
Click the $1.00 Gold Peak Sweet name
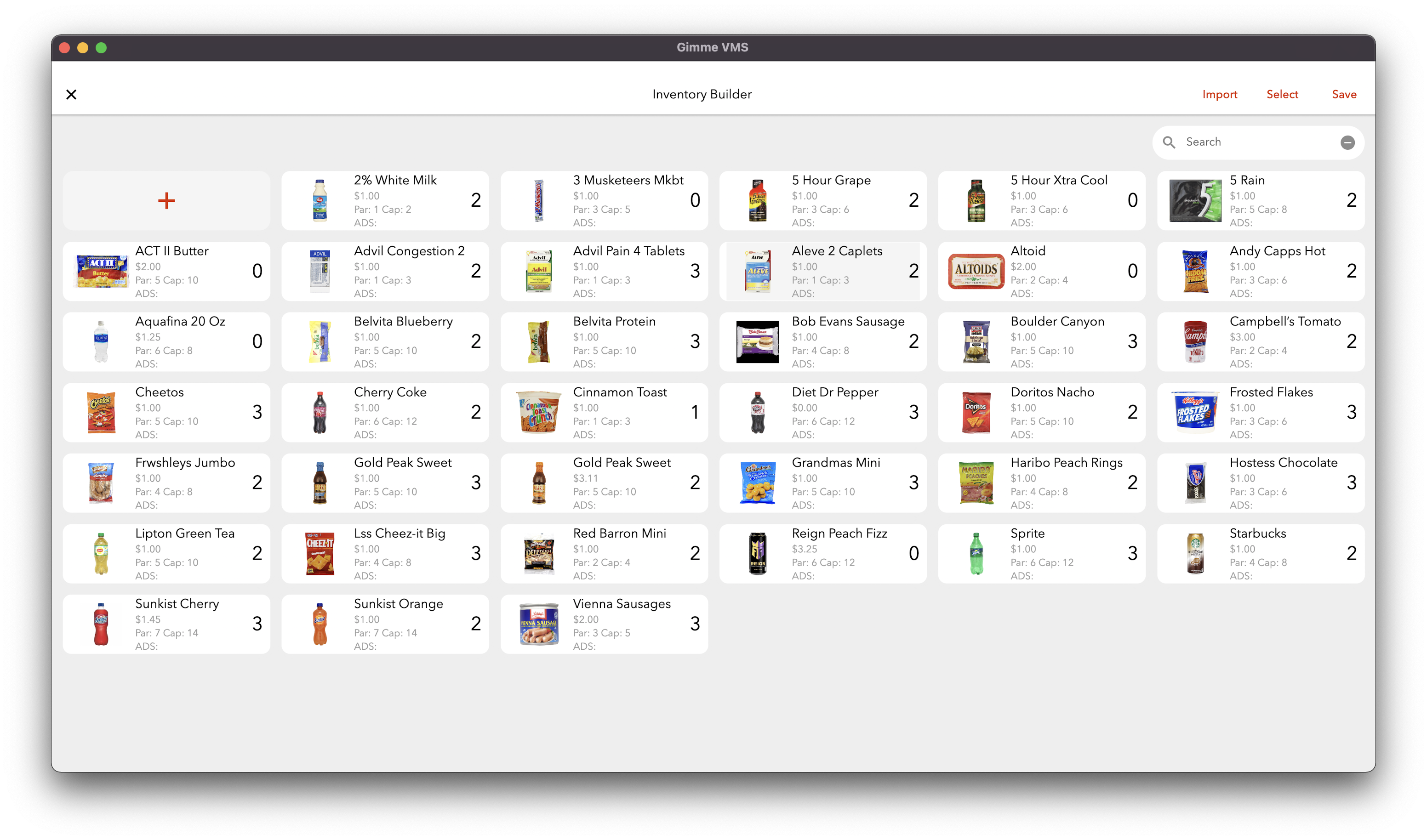(x=403, y=463)
